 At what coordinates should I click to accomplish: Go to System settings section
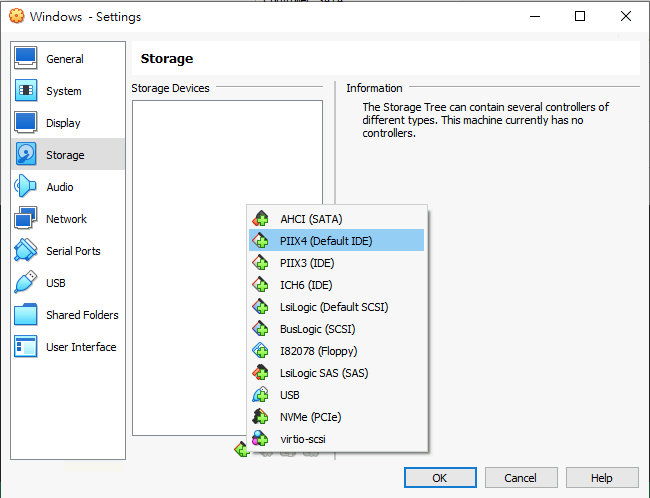coord(64,91)
